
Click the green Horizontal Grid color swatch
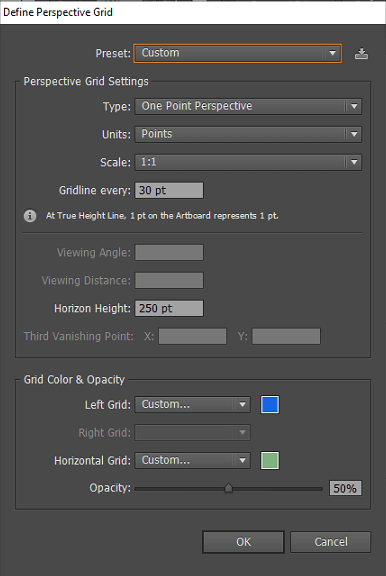270,460
